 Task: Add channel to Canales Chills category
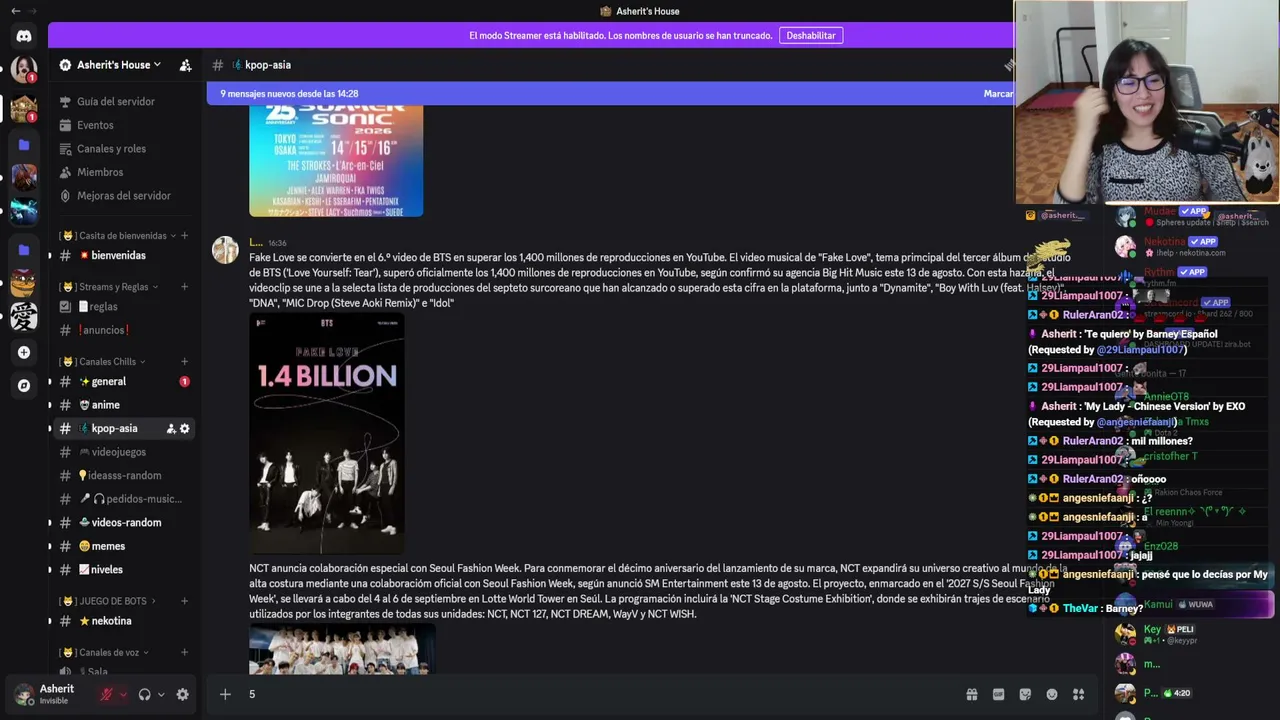[x=185, y=362]
